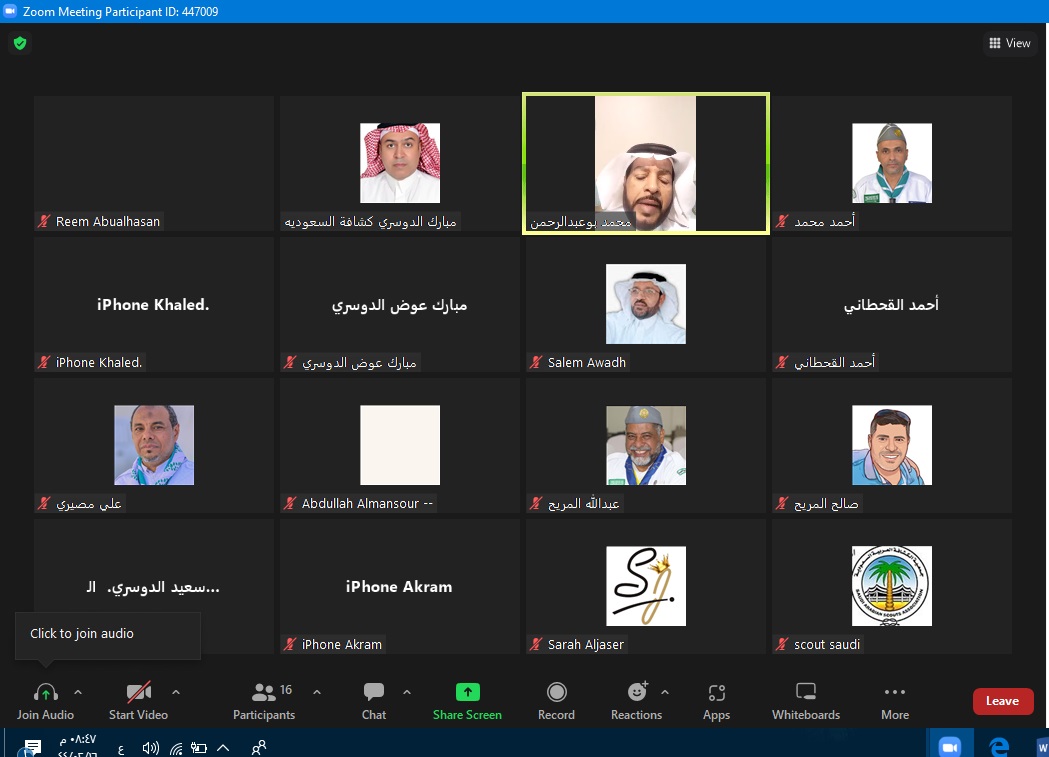Image resolution: width=1049 pixels, height=757 pixels.
Task: Open the Chat panel
Action: pos(374,692)
